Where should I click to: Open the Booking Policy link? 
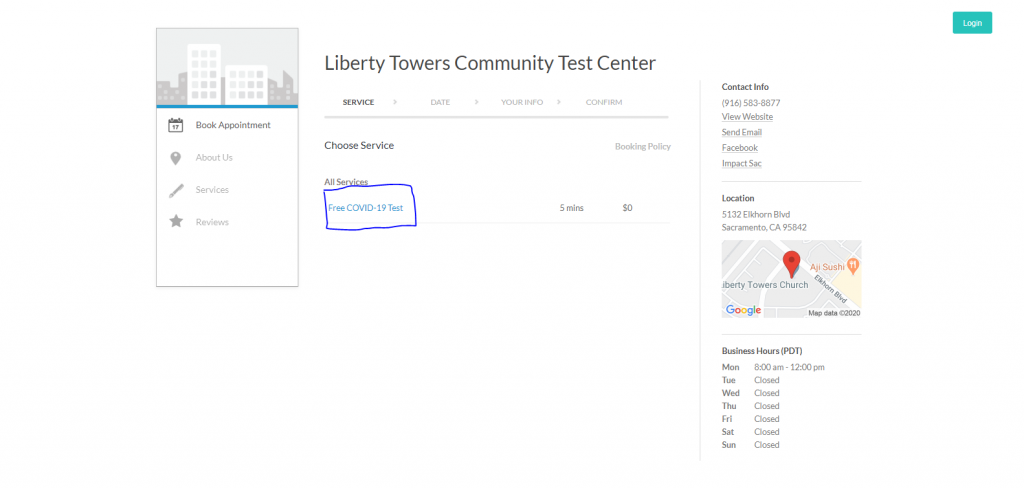[642, 147]
